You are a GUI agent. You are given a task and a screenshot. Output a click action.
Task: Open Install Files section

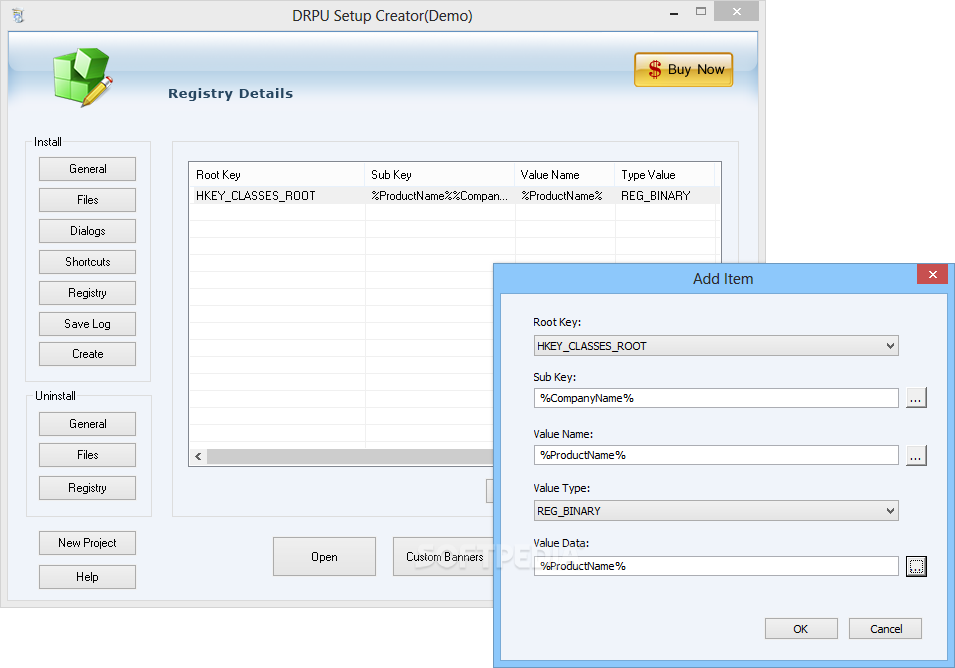coord(87,200)
